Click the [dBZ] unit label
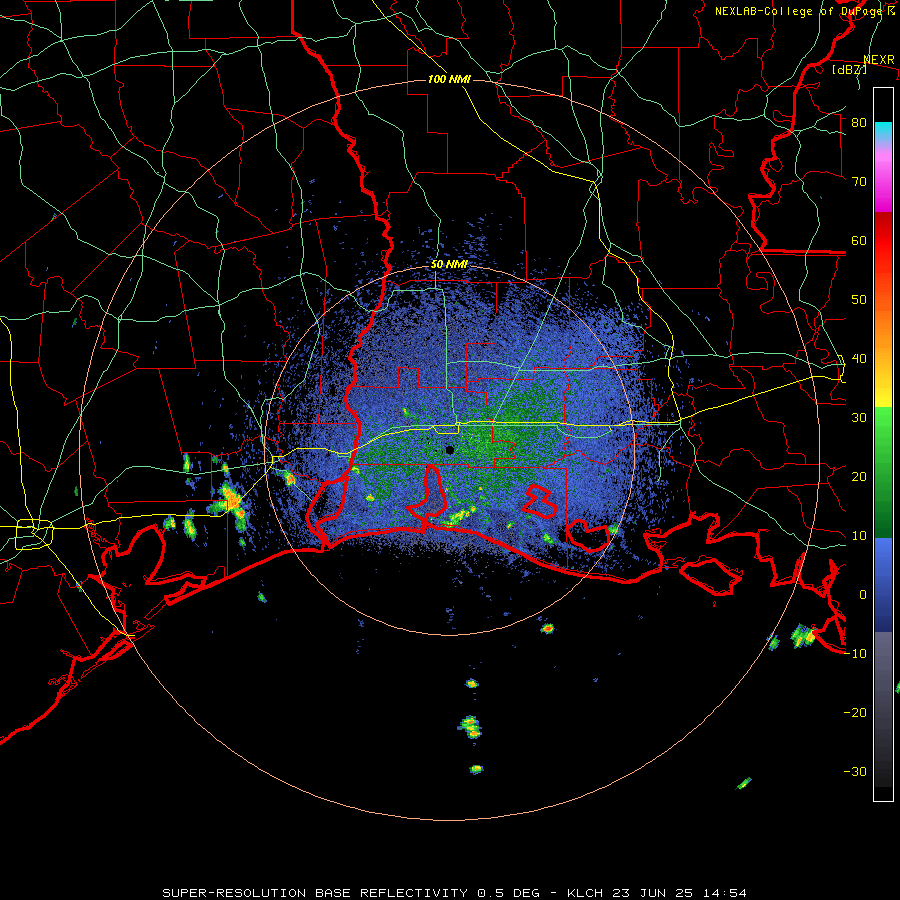 tap(849, 70)
